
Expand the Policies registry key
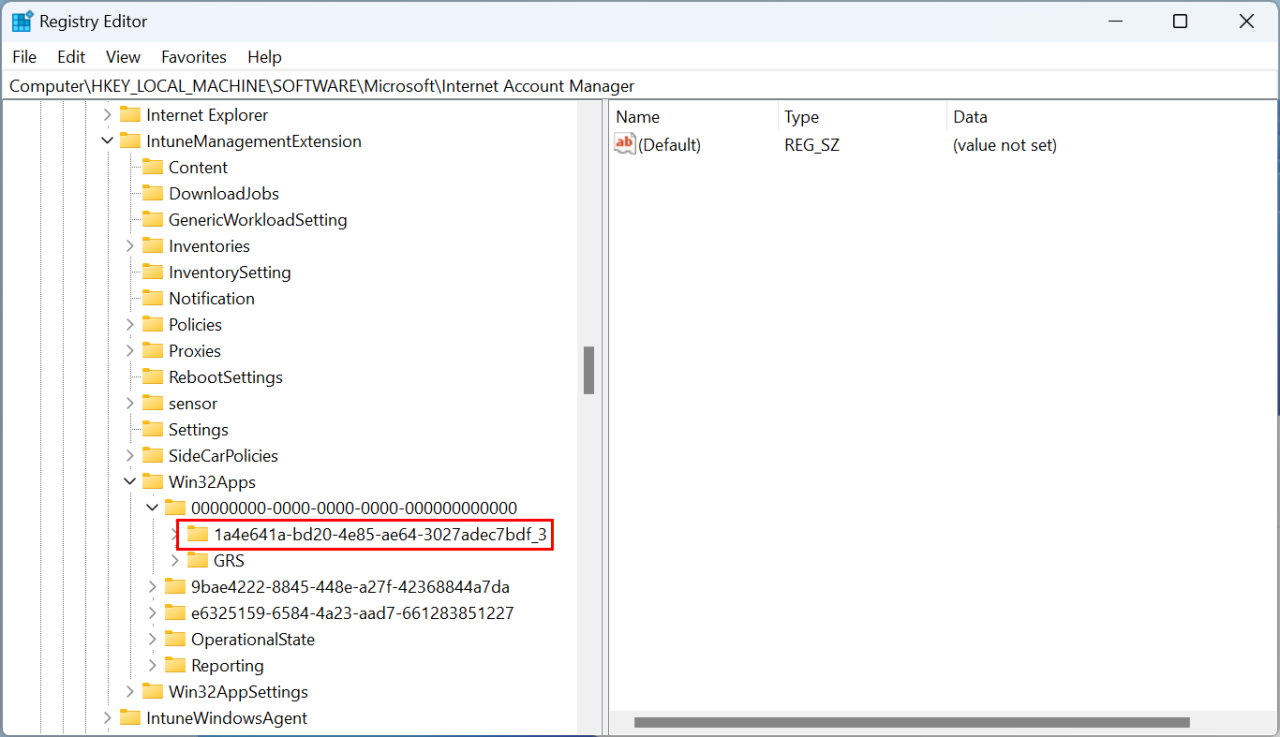pyautogui.click(x=130, y=325)
